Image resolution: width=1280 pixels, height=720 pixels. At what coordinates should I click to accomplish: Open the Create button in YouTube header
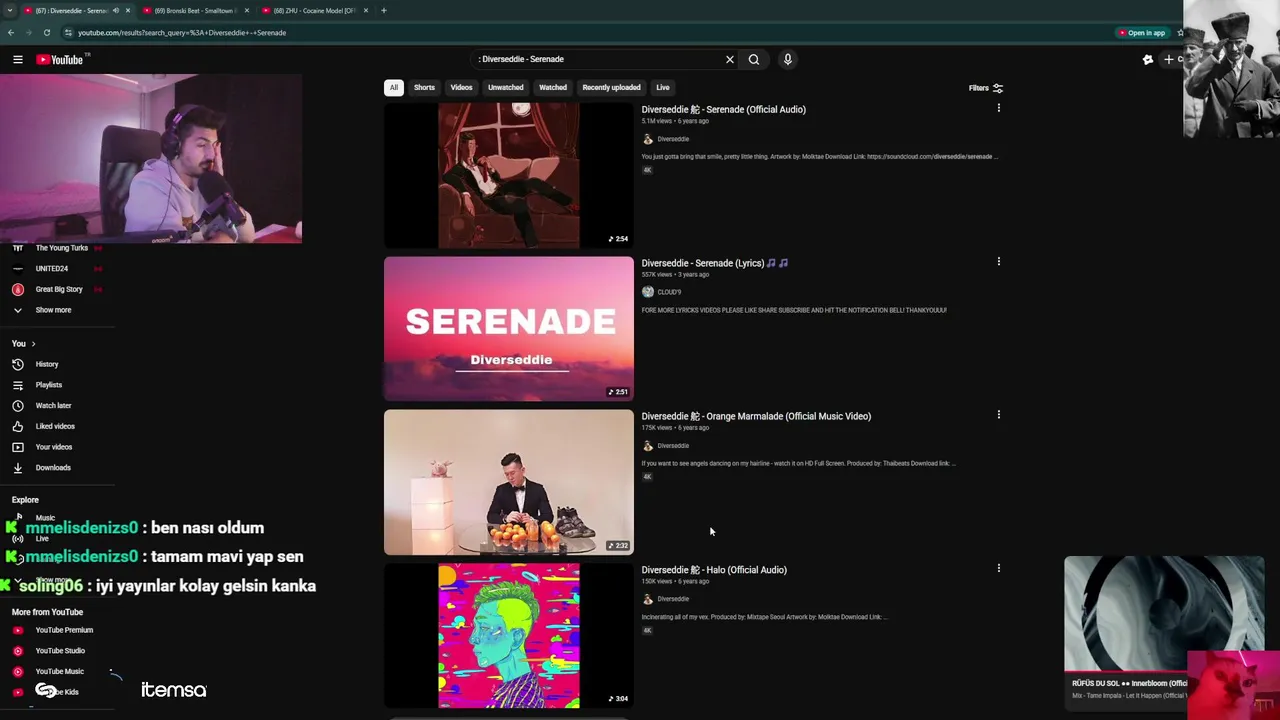pos(1172,60)
